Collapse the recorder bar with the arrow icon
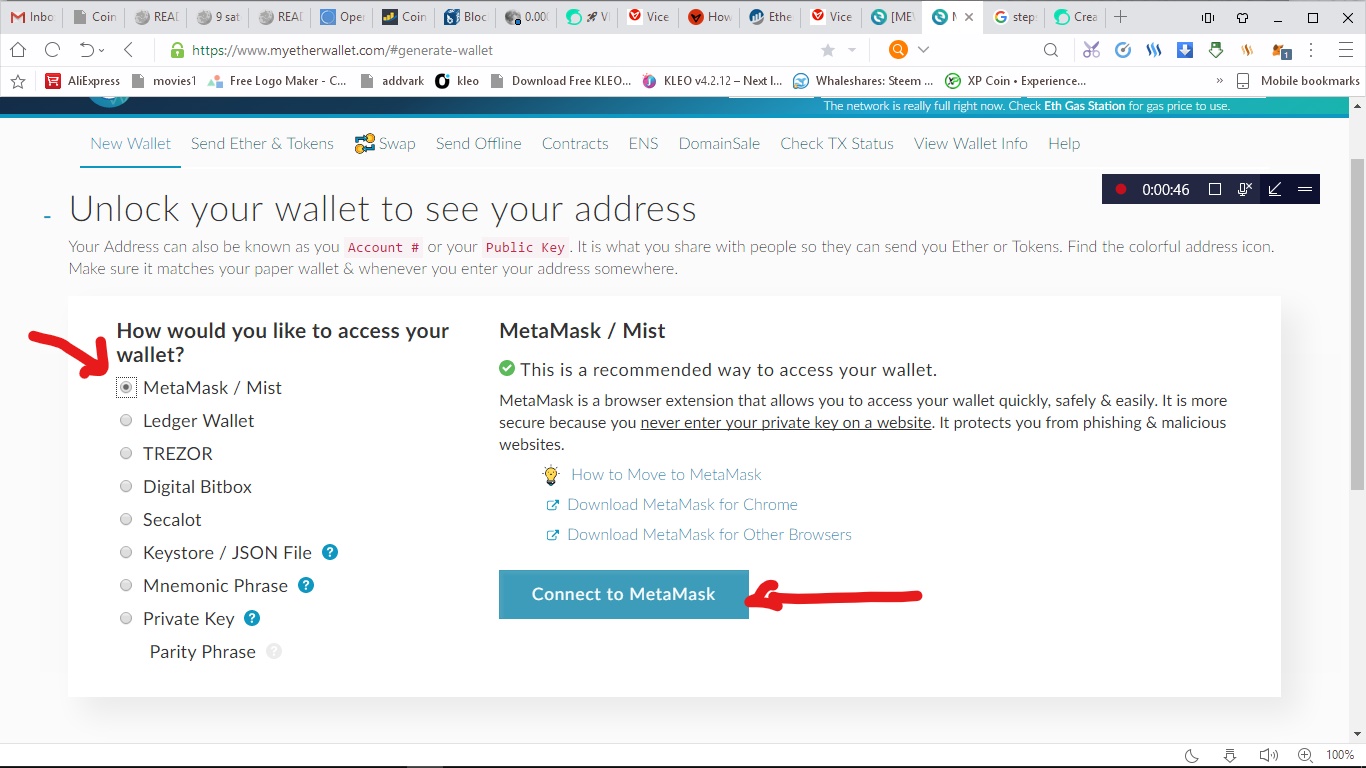This screenshot has width=1366, height=768. pos(1275,189)
